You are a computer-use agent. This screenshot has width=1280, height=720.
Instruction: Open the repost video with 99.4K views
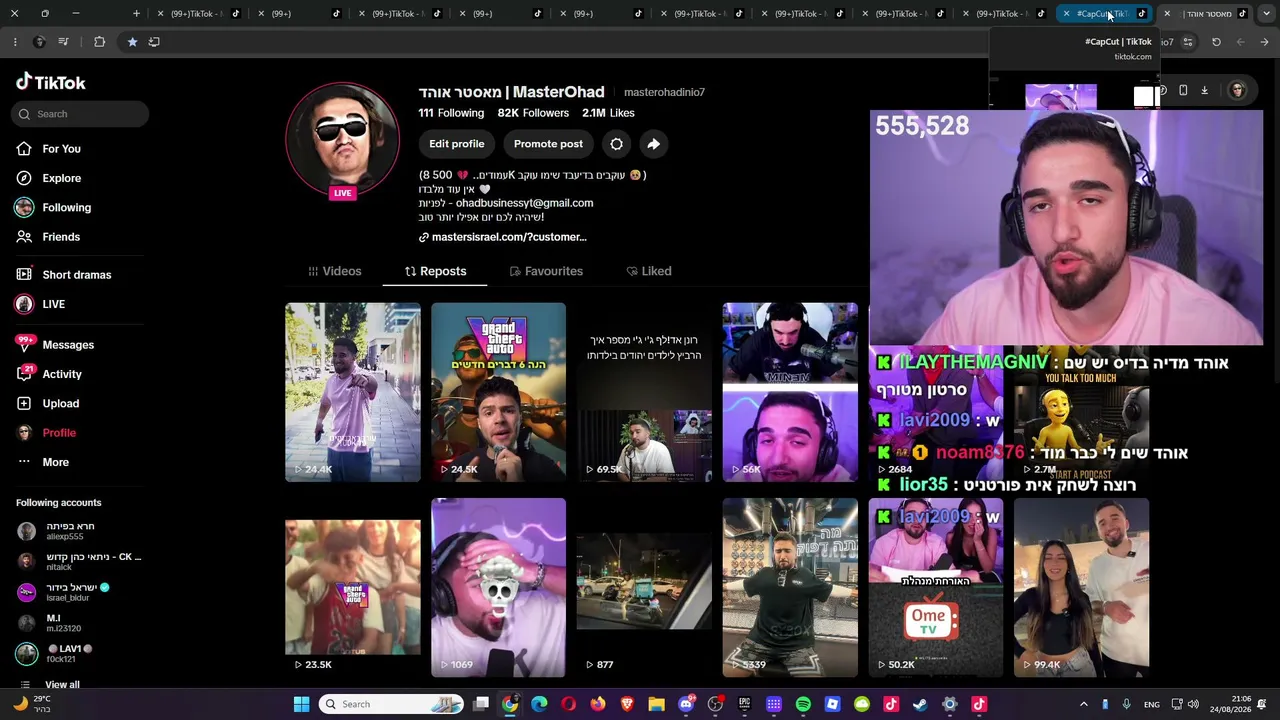point(1081,588)
